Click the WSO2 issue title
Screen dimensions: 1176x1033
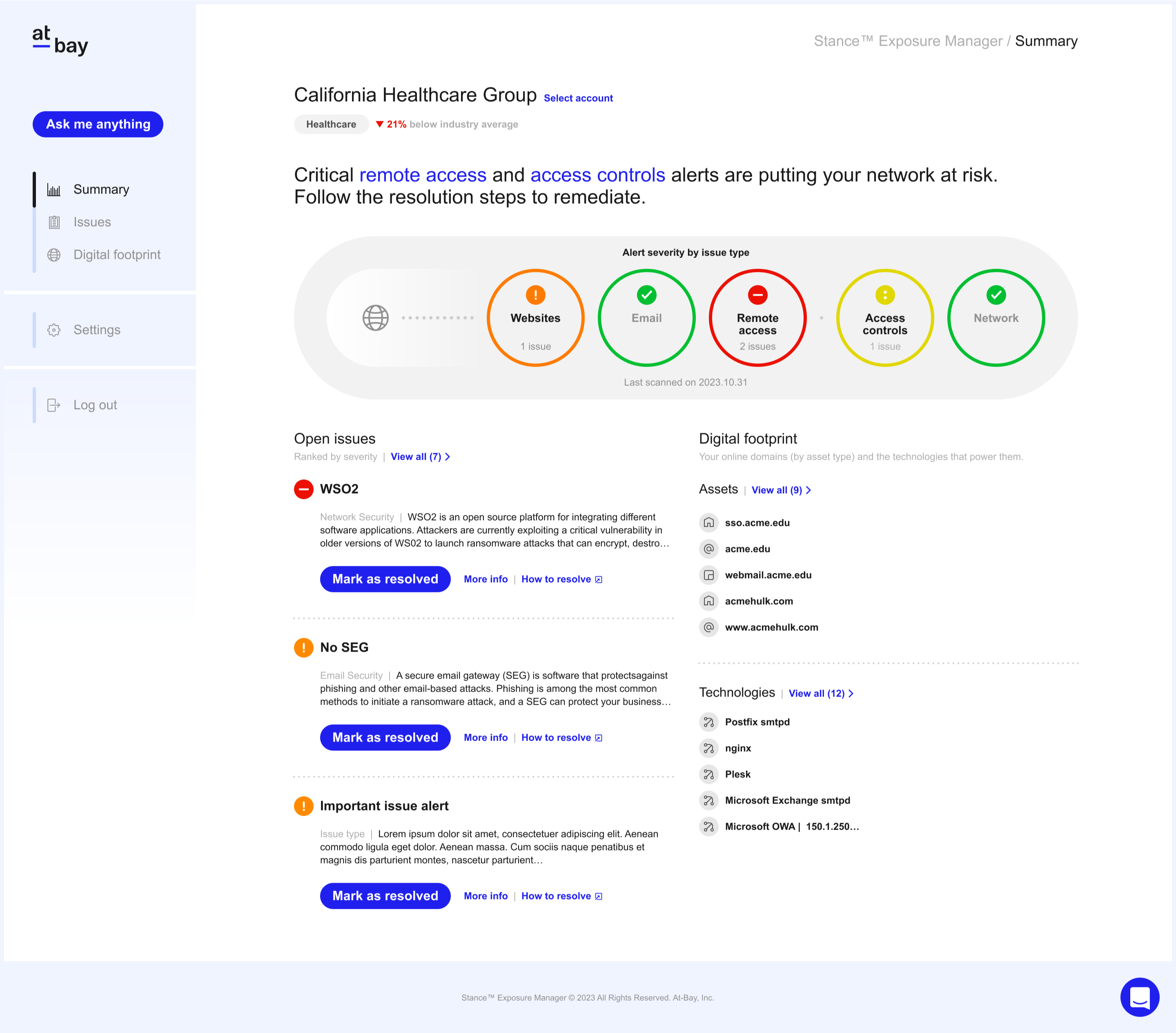pyautogui.click(x=339, y=489)
